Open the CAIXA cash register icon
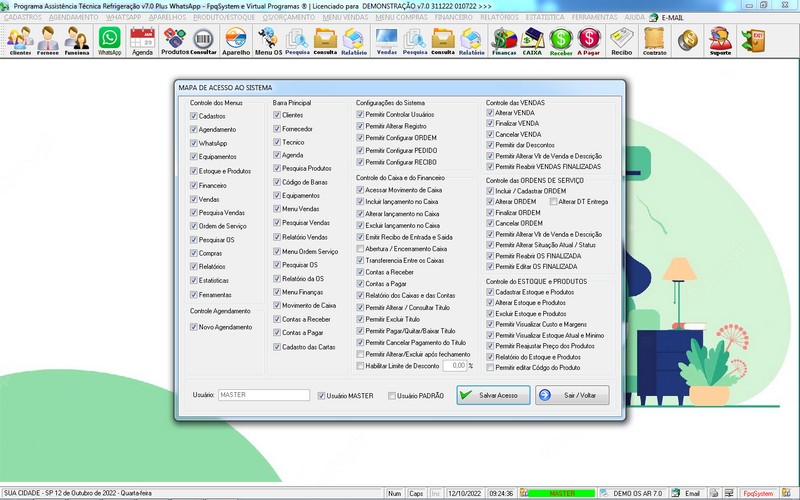800x500 pixels. [x=533, y=41]
